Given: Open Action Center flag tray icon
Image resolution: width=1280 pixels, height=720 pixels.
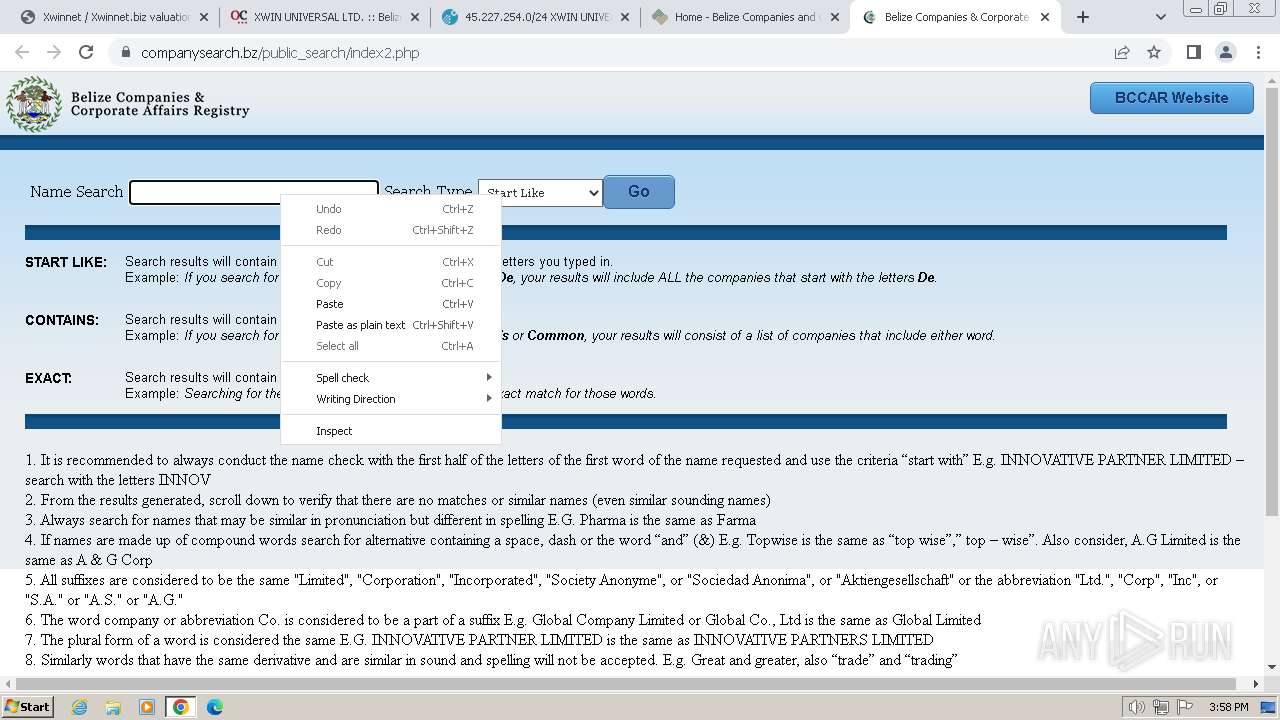Looking at the screenshot, I should click(x=1185, y=707).
